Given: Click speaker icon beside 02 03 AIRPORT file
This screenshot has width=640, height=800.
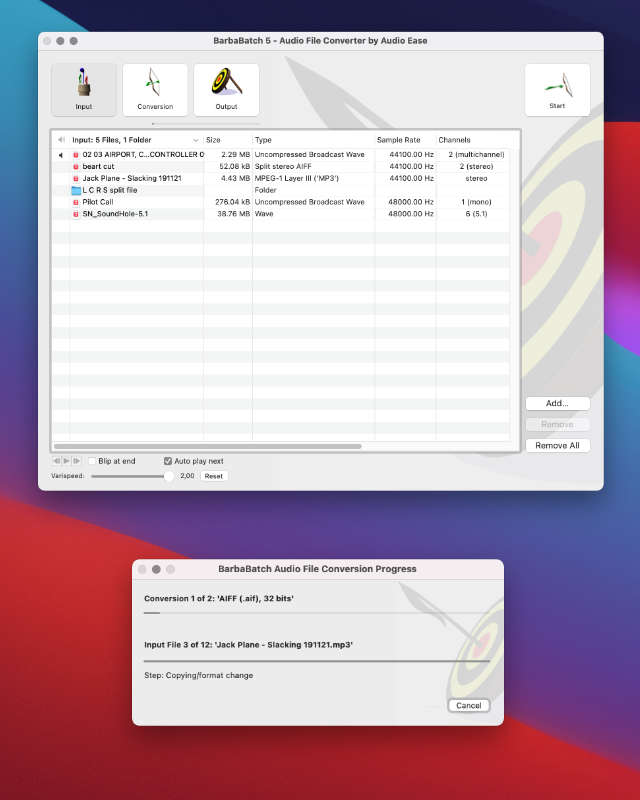Looking at the screenshot, I should [61, 155].
